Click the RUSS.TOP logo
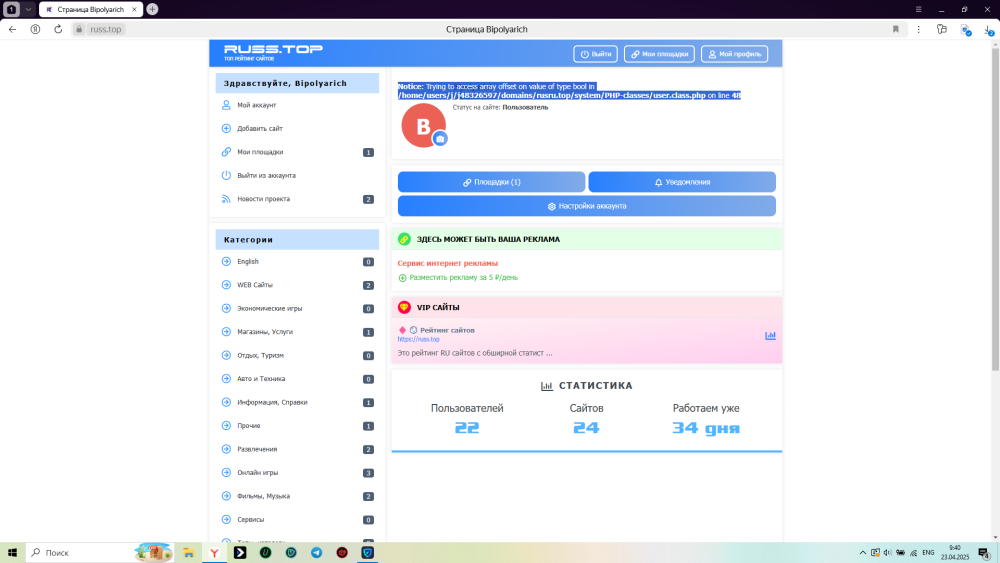The width and height of the screenshot is (1000, 563). 258,52
